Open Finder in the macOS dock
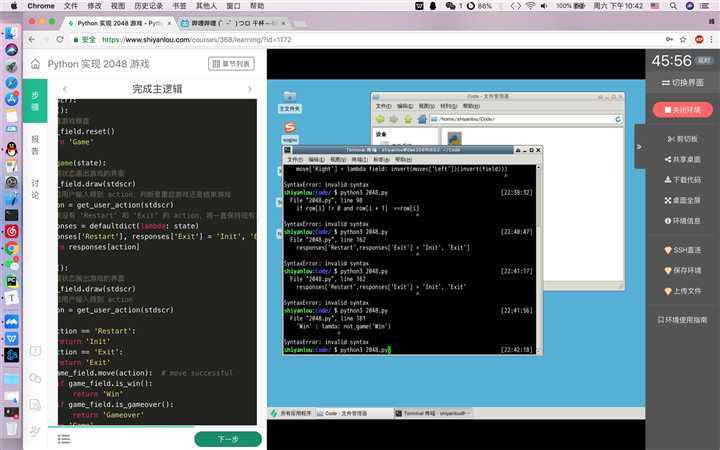Screen dimensions: 720x450 [11, 33]
